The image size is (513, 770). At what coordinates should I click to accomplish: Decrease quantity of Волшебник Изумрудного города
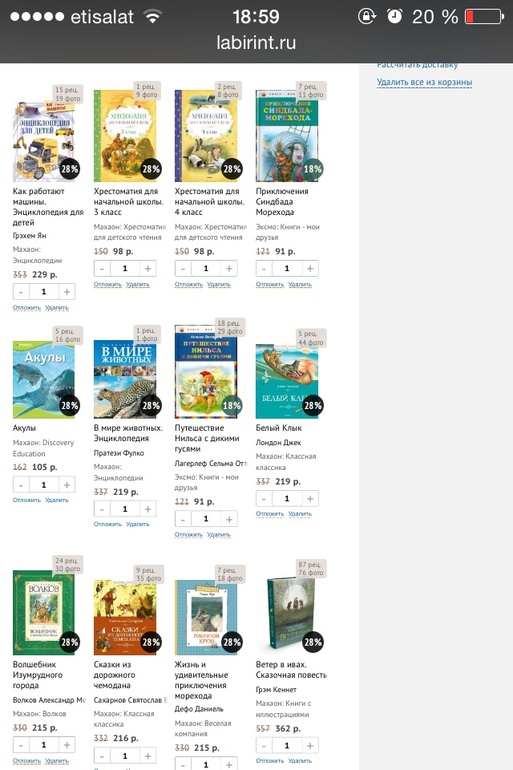(x=21, y=745)
